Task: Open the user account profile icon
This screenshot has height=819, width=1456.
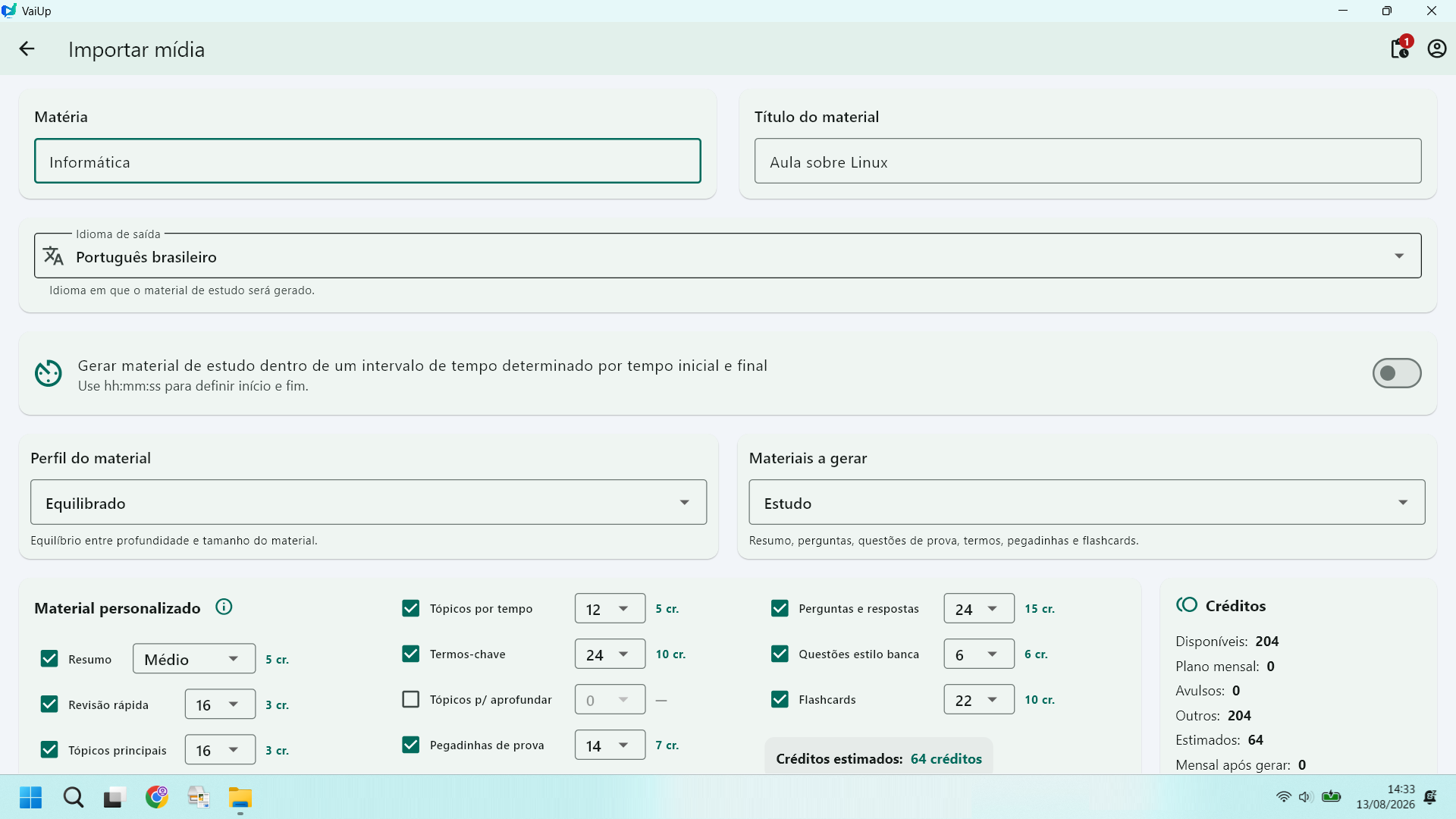Action: tap(1437, 49)
